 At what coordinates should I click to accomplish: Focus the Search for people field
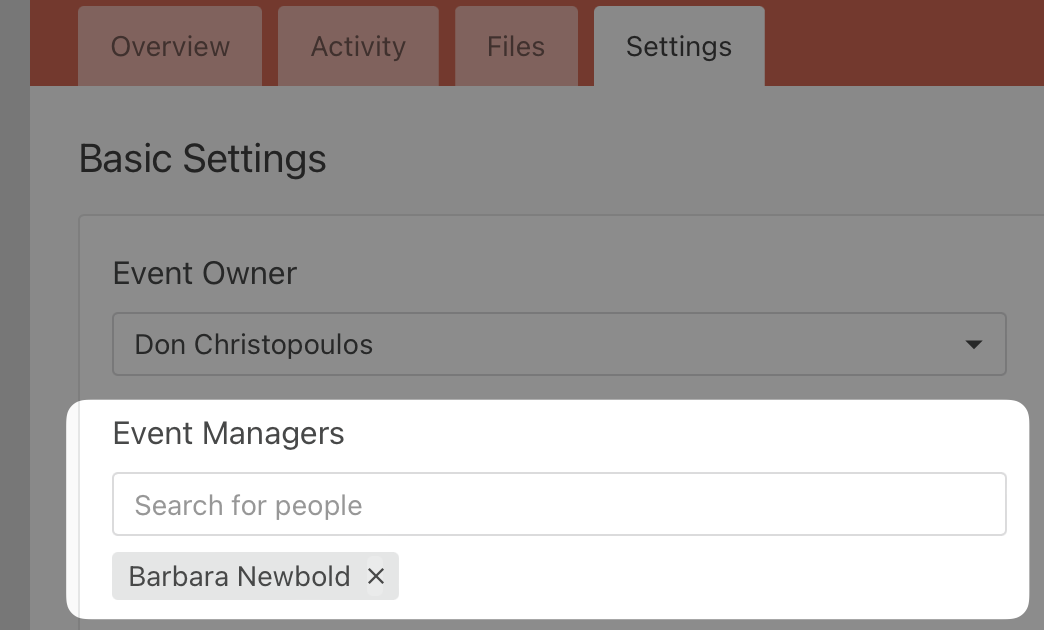[559, 504]
